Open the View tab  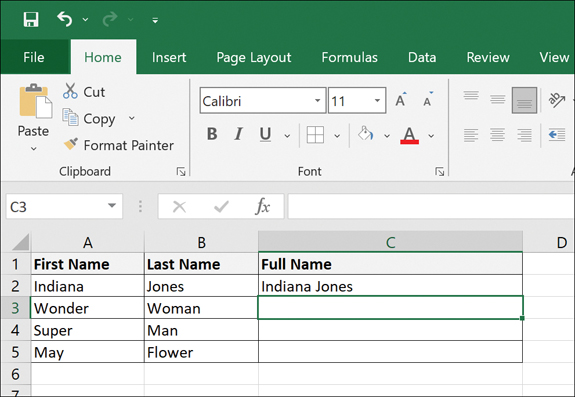click(x=554, y=57)
